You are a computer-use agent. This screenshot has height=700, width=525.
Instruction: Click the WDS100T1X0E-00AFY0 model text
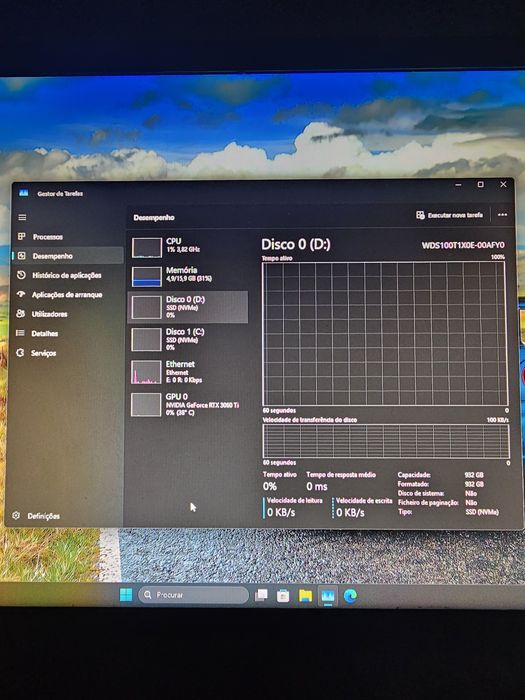click(x=463, y=245)
